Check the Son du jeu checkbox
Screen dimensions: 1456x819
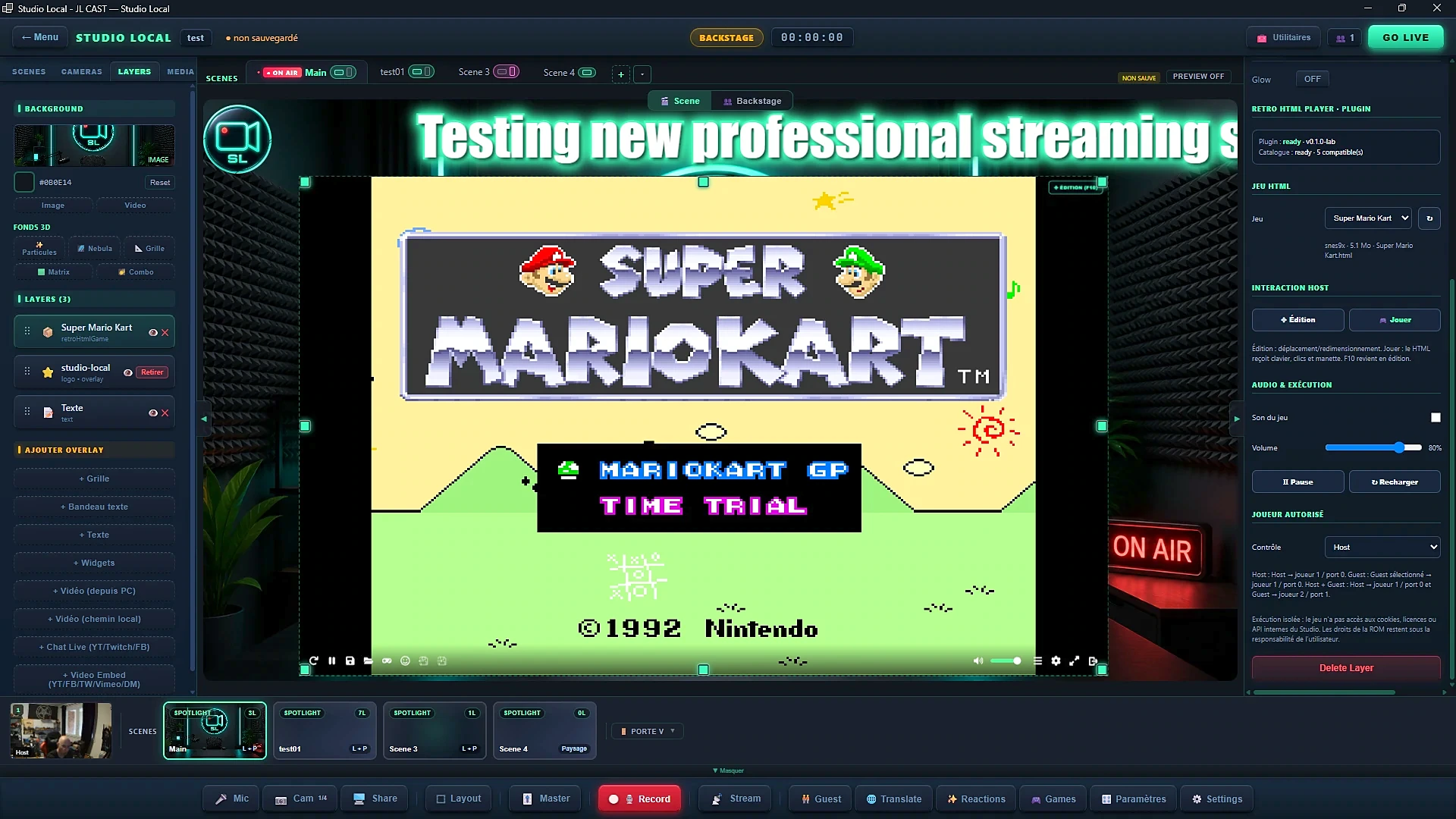[x=1435, y=417]
